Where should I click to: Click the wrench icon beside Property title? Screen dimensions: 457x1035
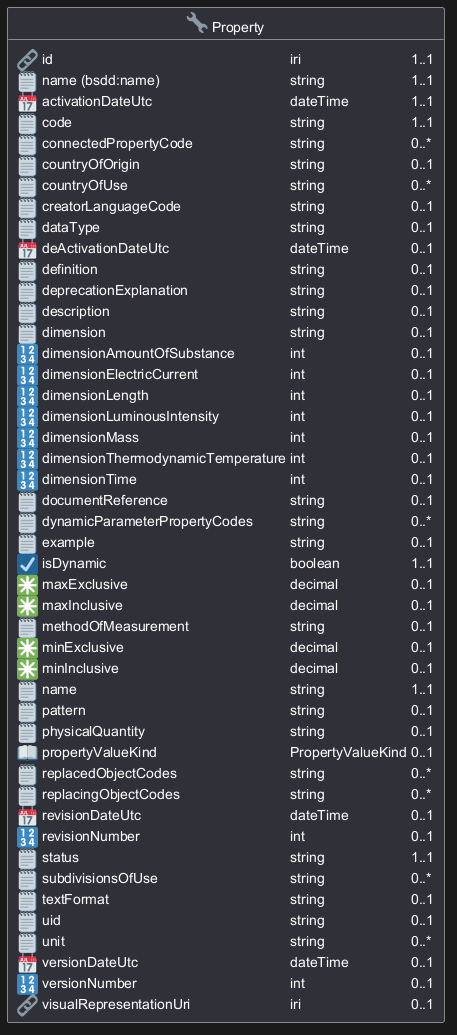tap(197, 24)
